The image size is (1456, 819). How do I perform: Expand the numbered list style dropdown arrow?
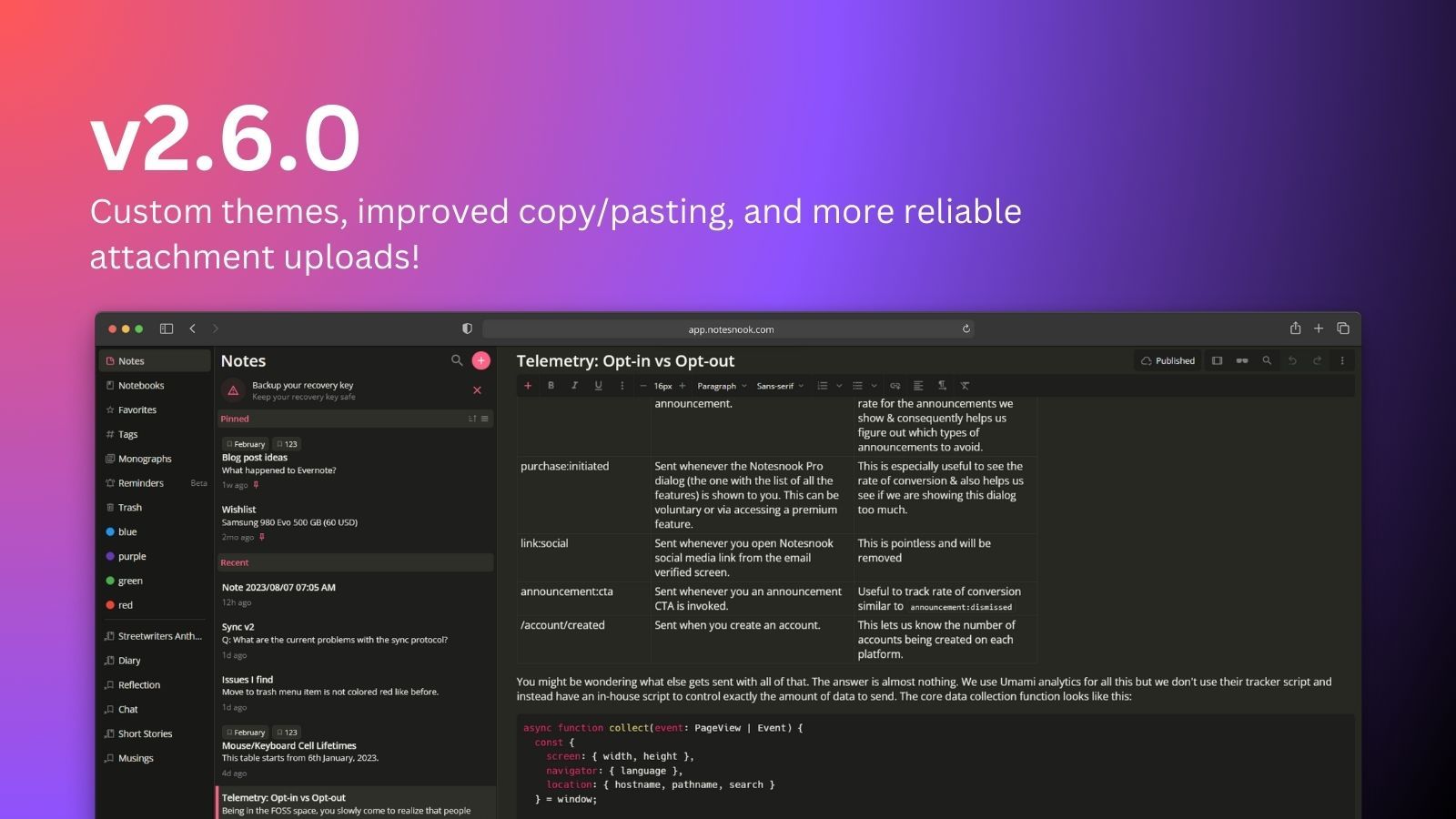[x=839, y=386]
